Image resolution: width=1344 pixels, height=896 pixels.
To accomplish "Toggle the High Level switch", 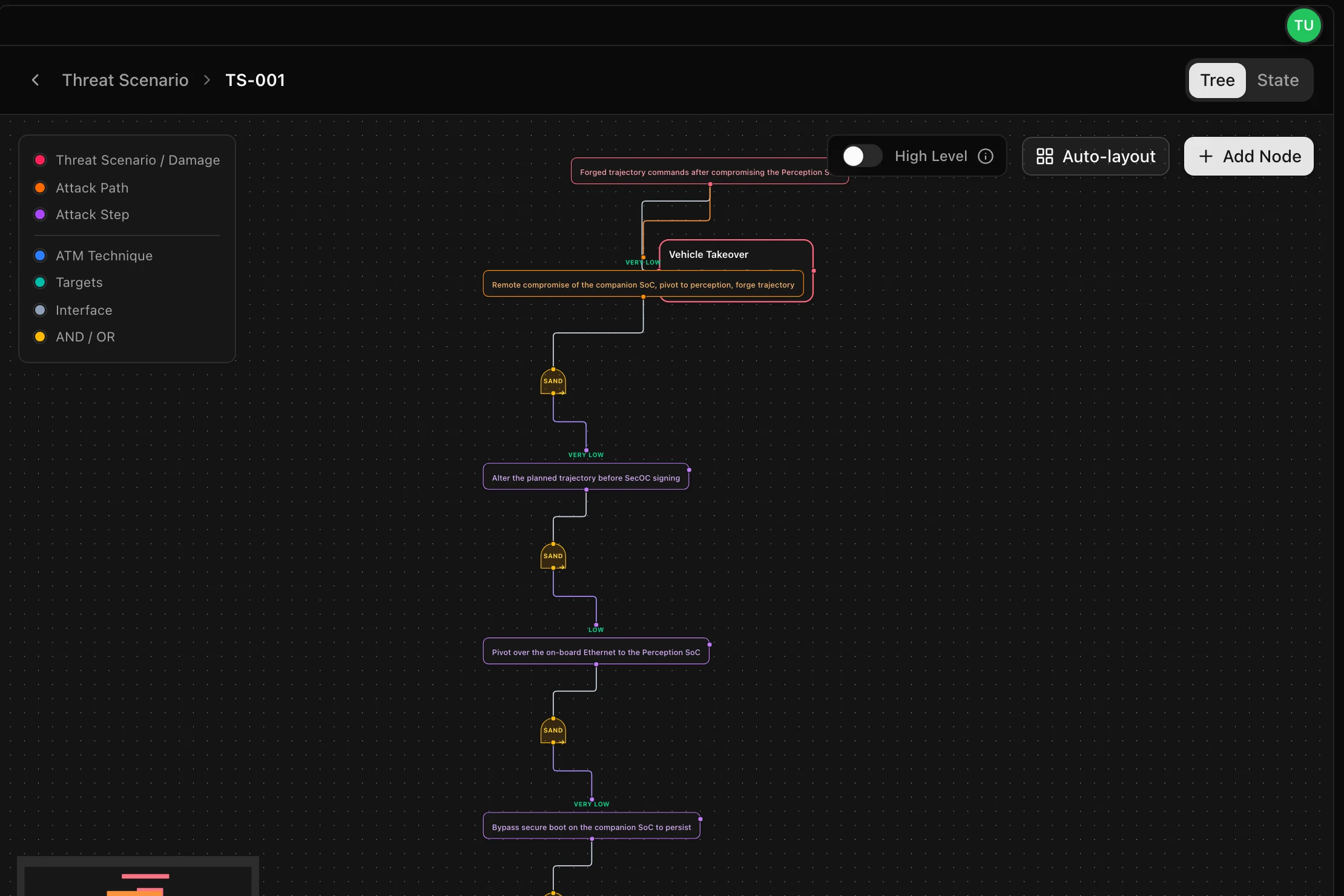I will 862,156.
